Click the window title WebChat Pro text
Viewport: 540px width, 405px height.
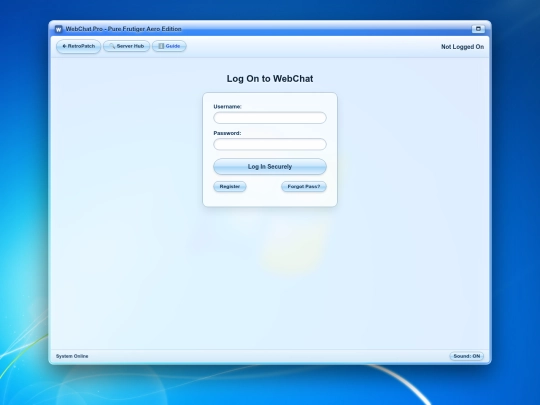[x=123, y=29]
